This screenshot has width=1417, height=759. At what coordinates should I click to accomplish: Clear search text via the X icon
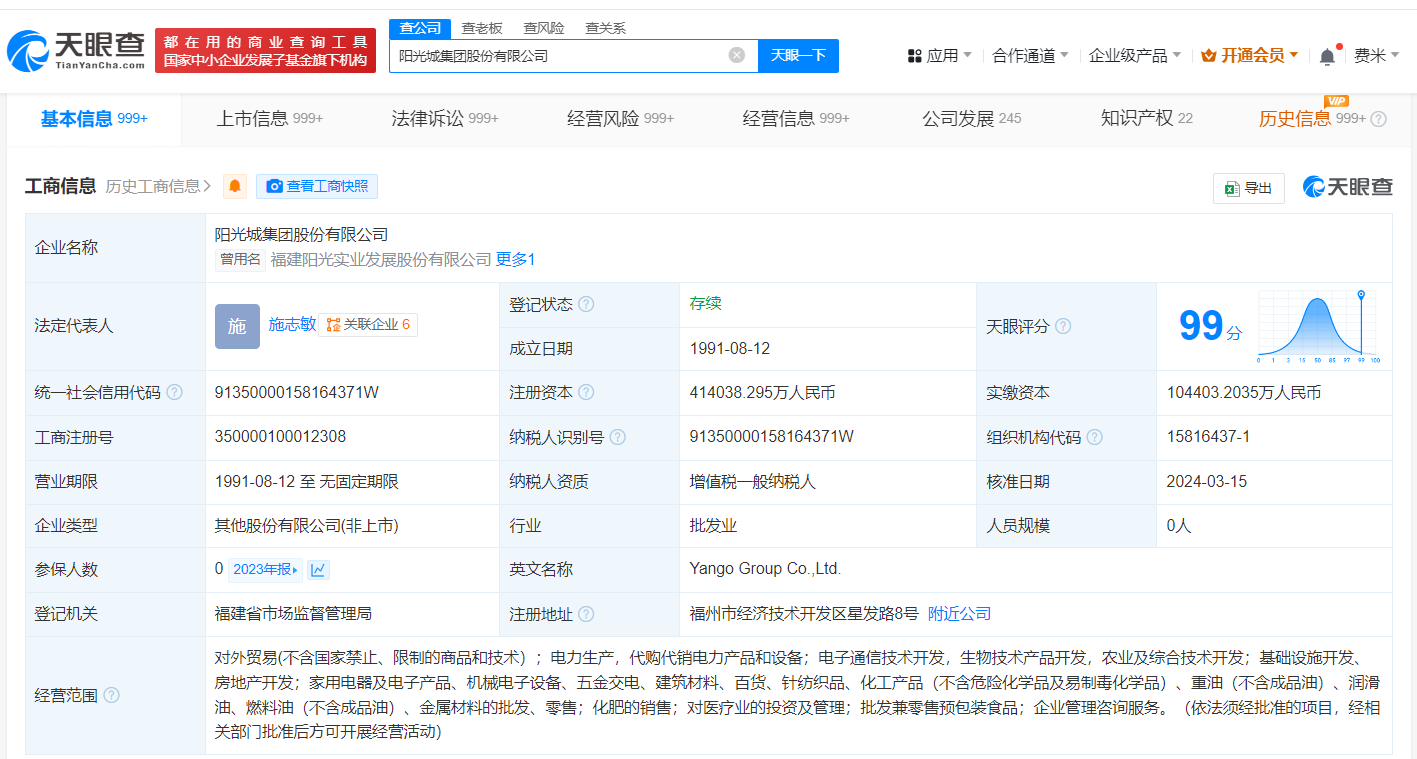(737, 56)
